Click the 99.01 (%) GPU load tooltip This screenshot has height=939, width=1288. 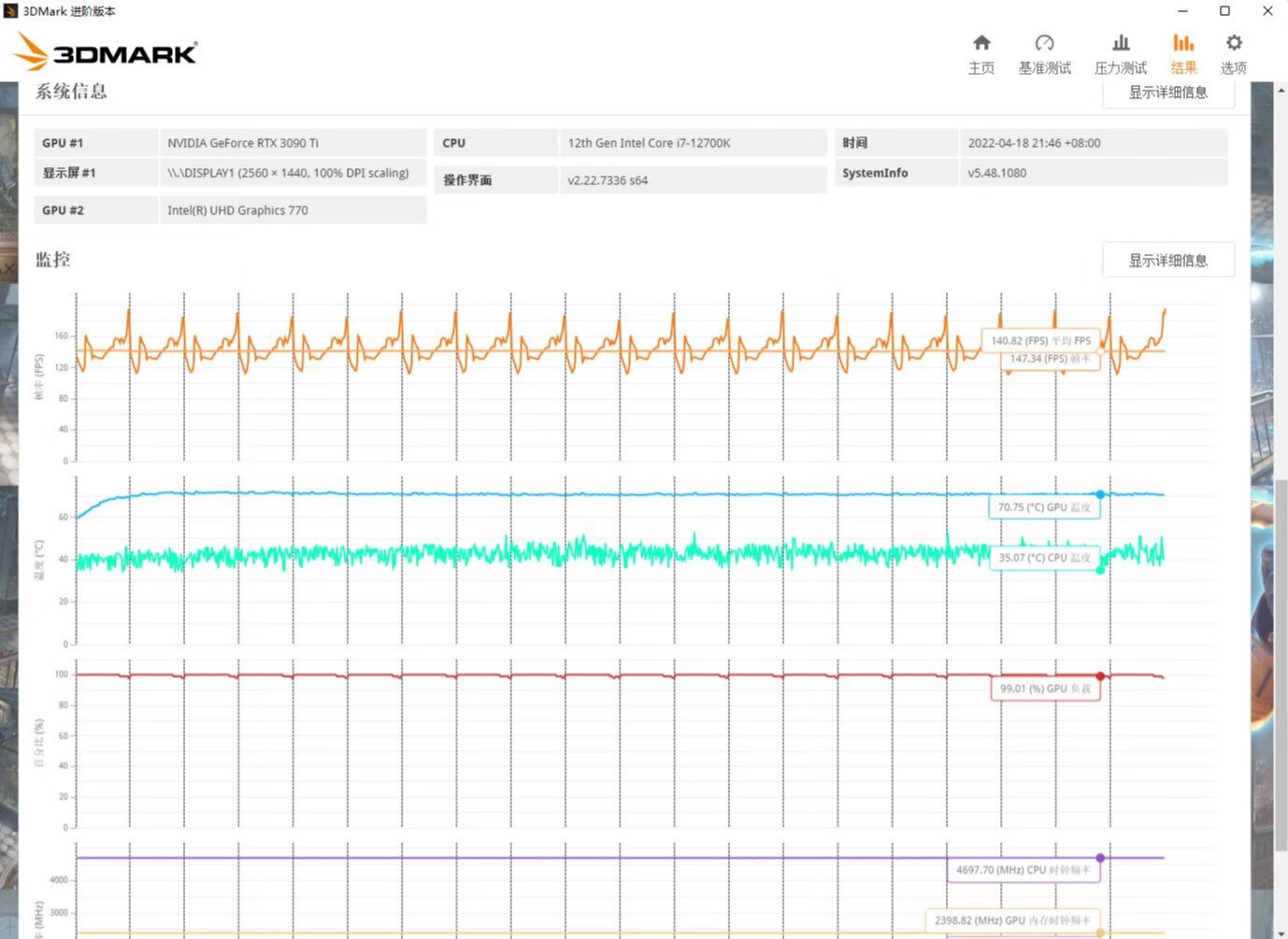(x=1045, y=689)
